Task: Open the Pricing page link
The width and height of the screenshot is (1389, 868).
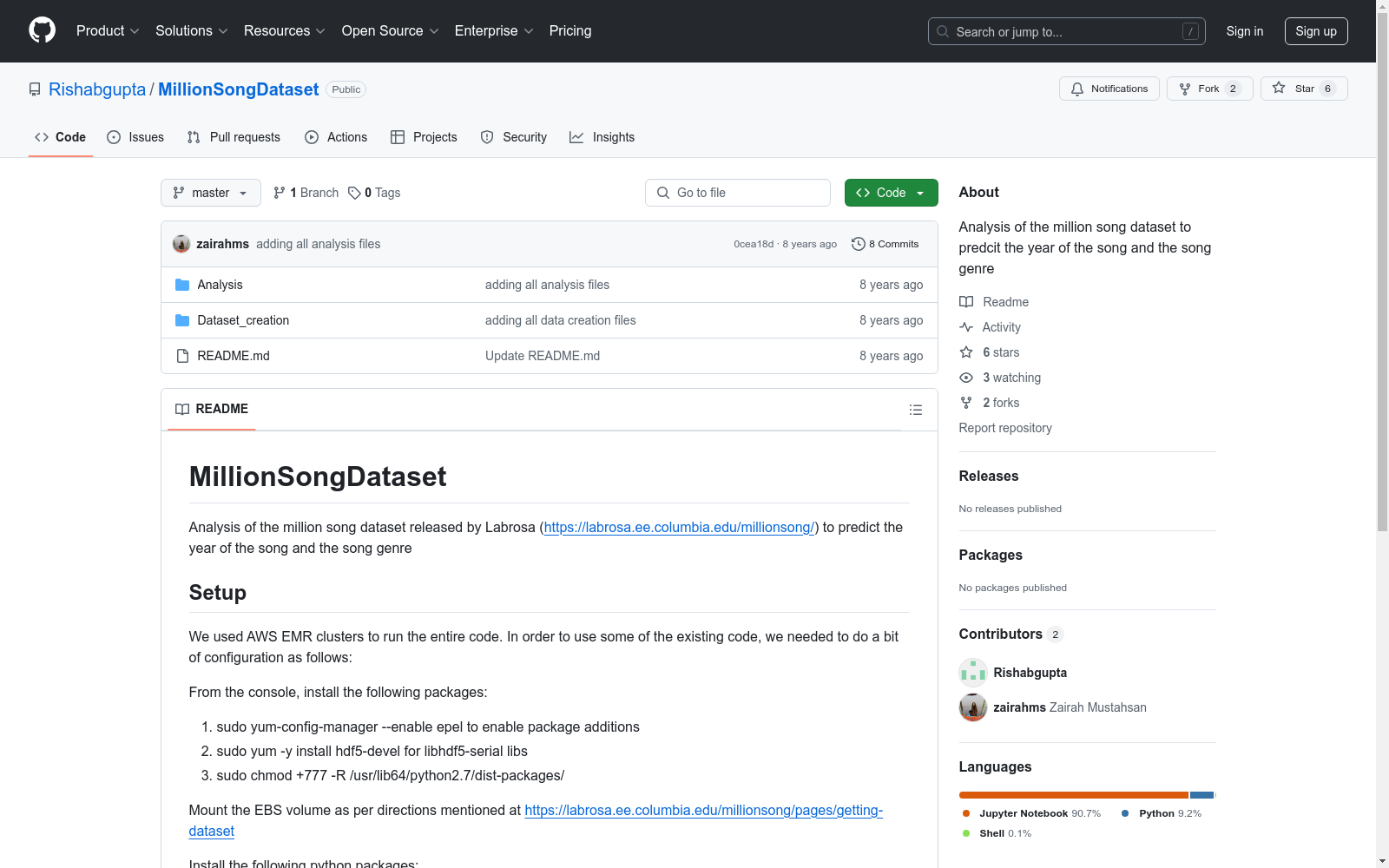Action: click(570, 31)
